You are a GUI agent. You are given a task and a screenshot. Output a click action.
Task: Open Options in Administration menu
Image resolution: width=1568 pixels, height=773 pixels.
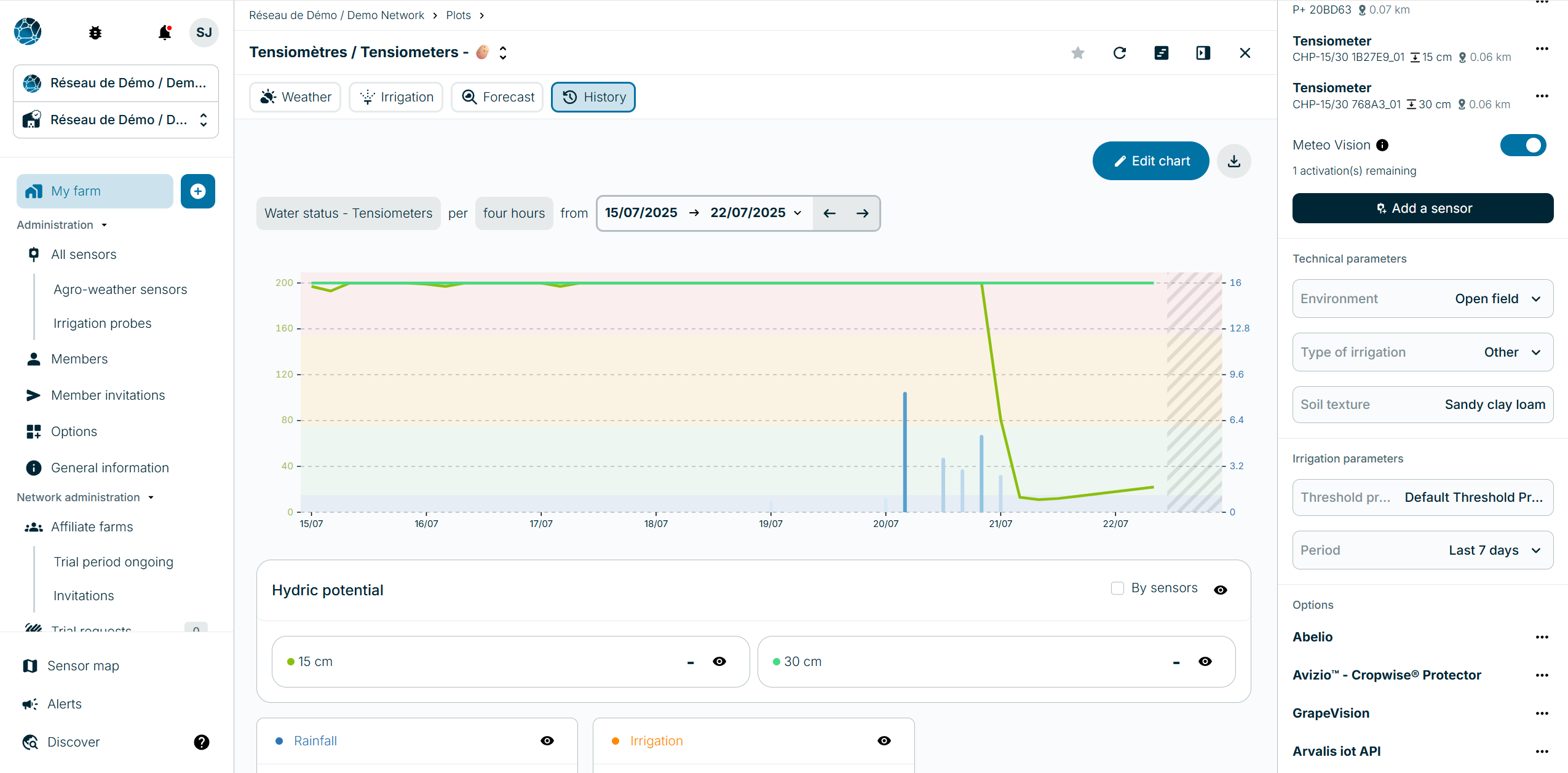point(74,432)
